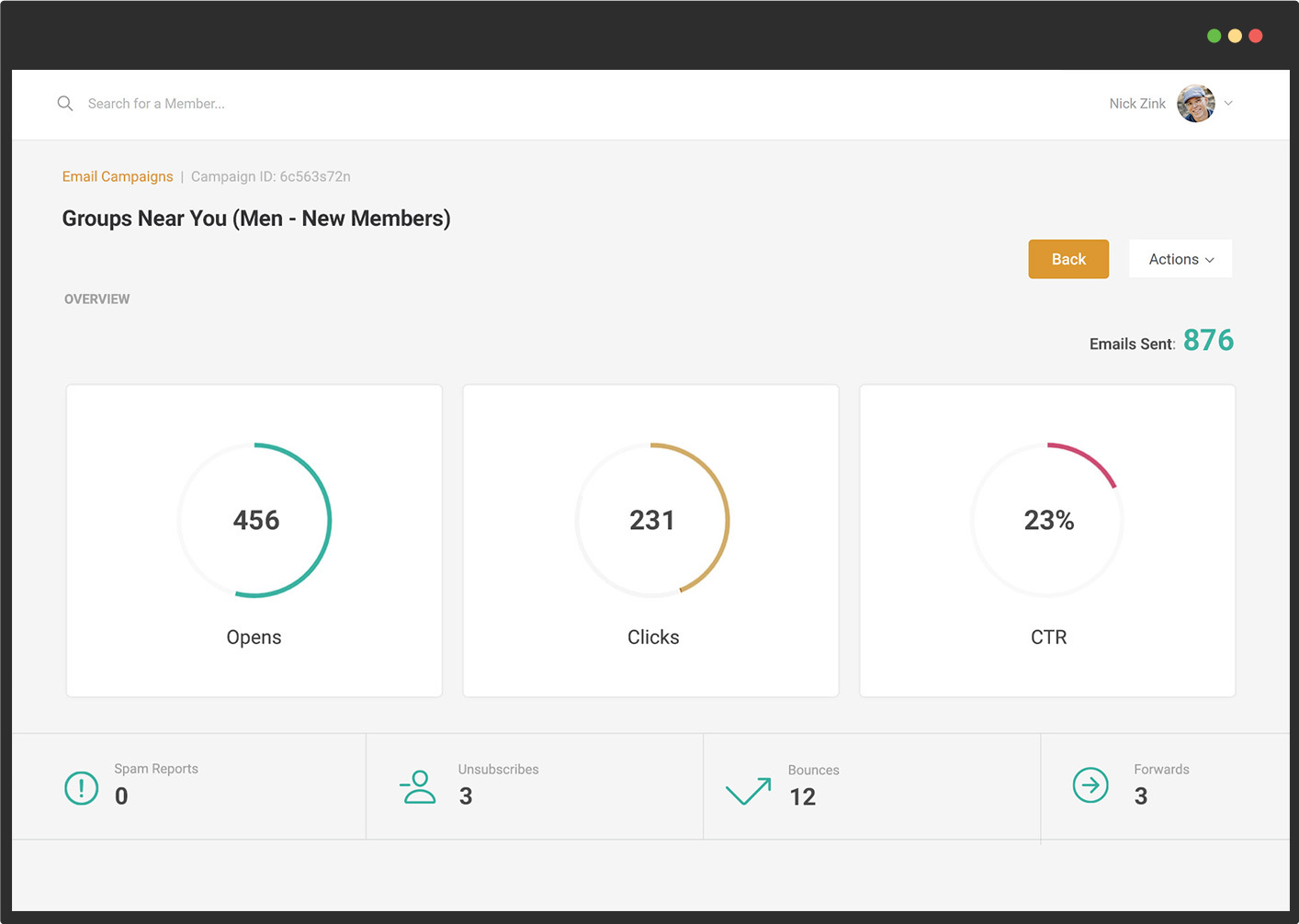Click the green window control dot
This screenshot has height=924, width=1299.
tap(1214, 36)
